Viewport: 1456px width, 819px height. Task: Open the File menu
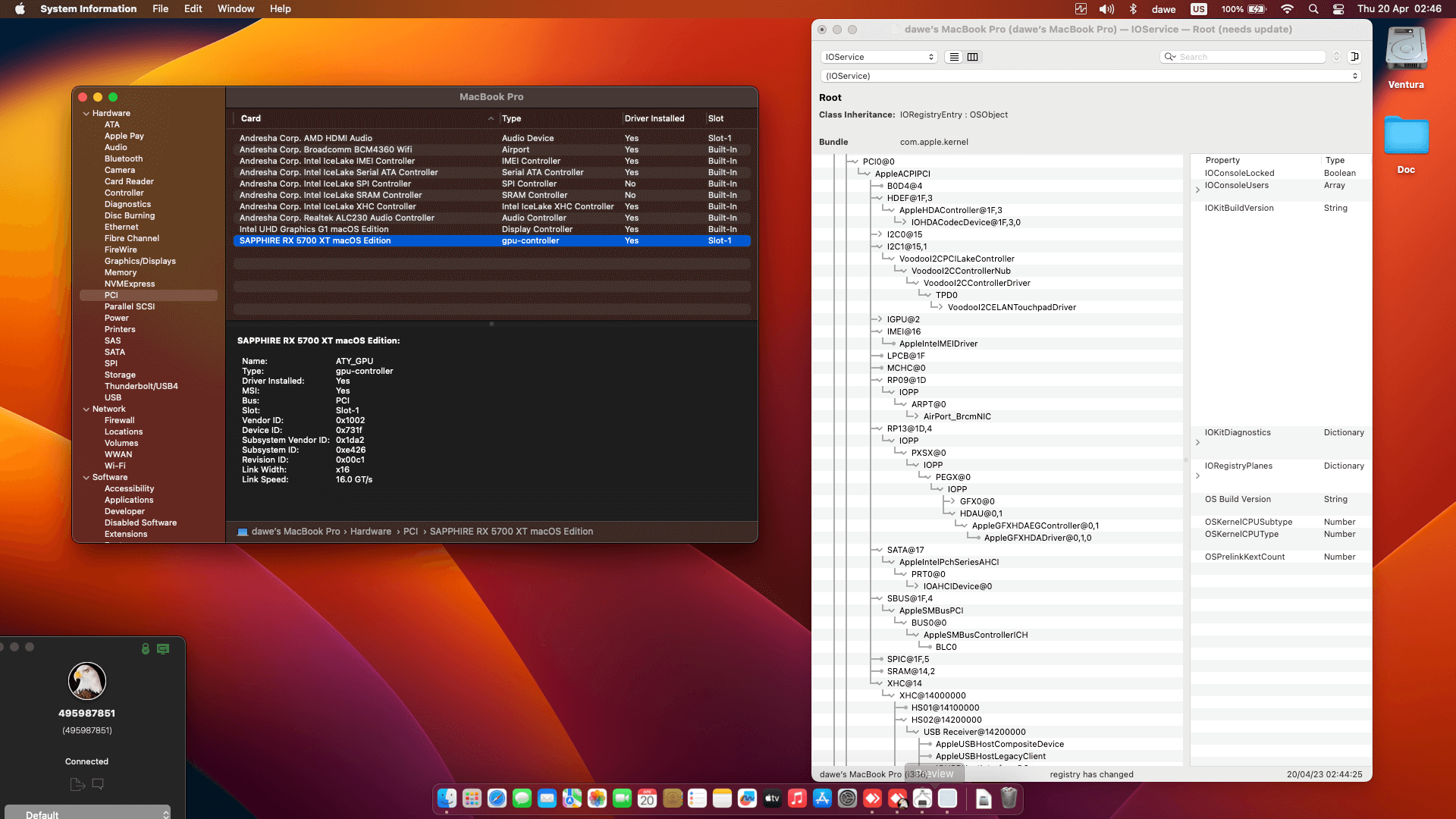160,9
